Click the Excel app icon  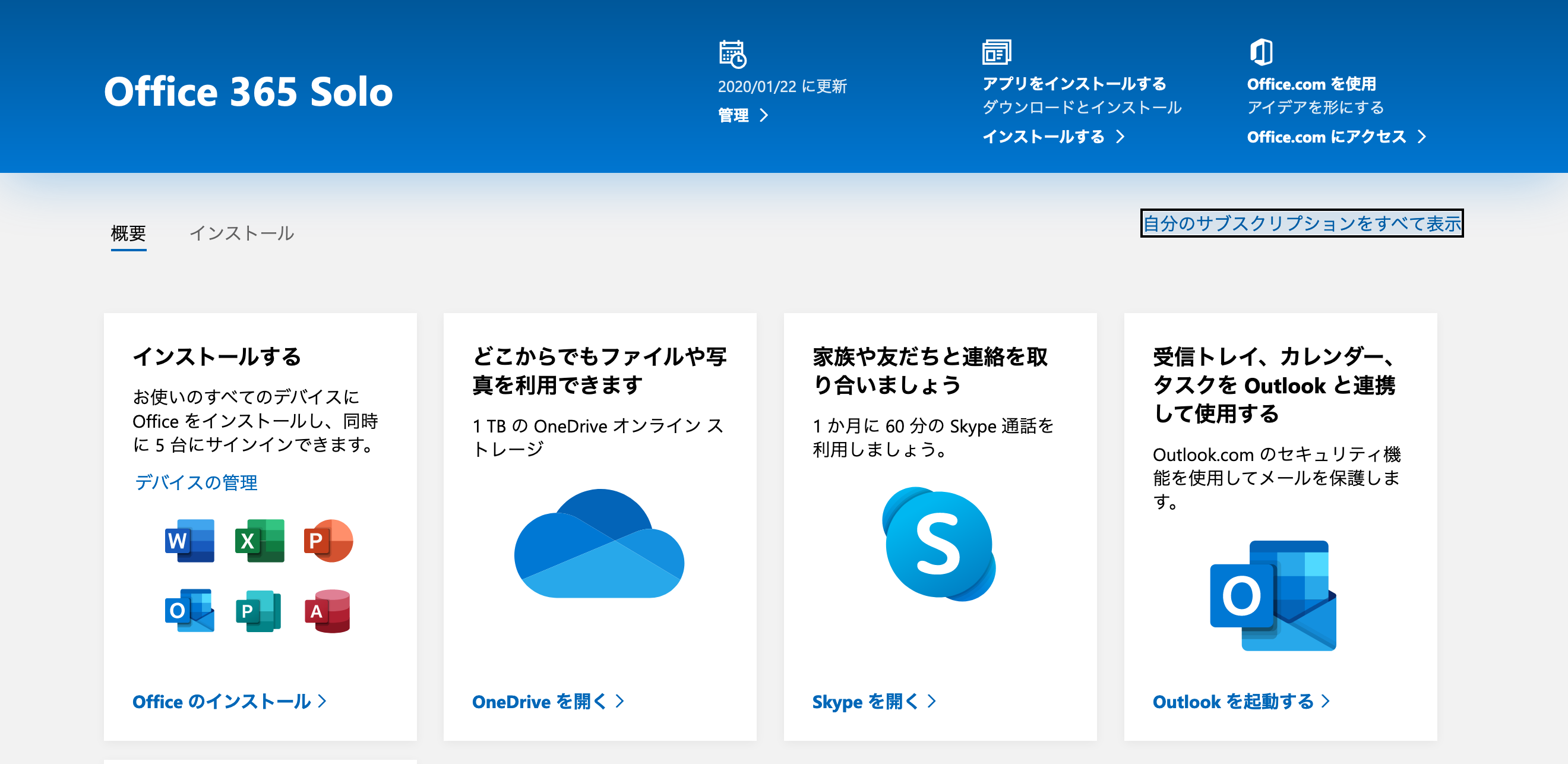tap(260, 541)
